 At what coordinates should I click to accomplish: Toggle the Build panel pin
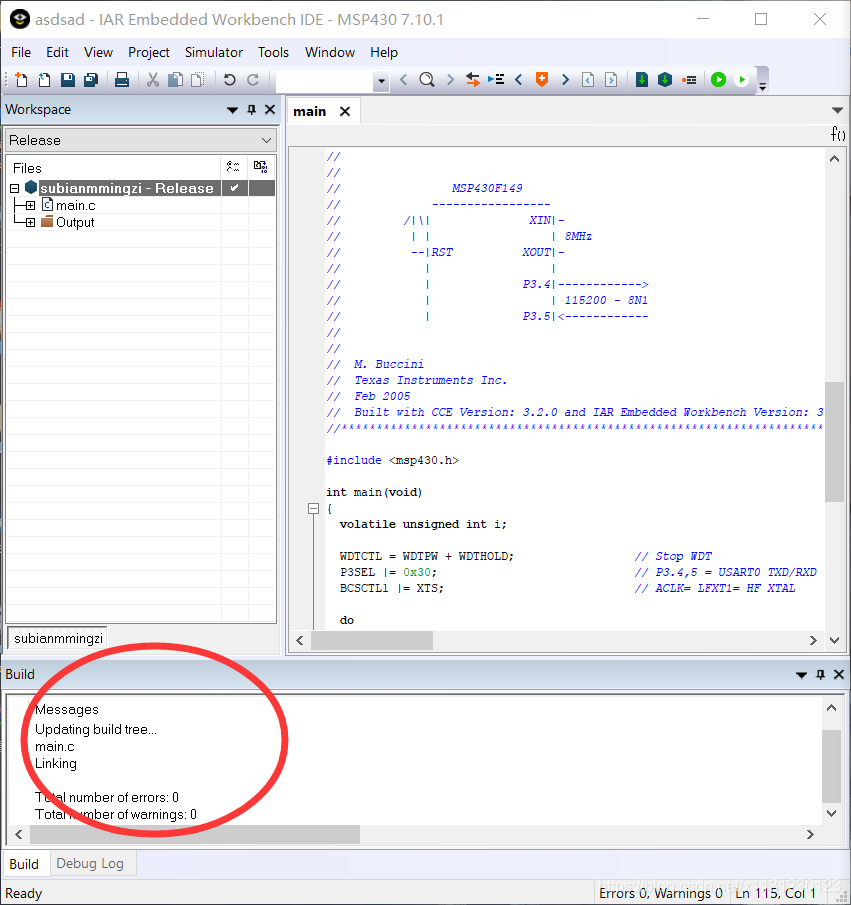[821, 675]
